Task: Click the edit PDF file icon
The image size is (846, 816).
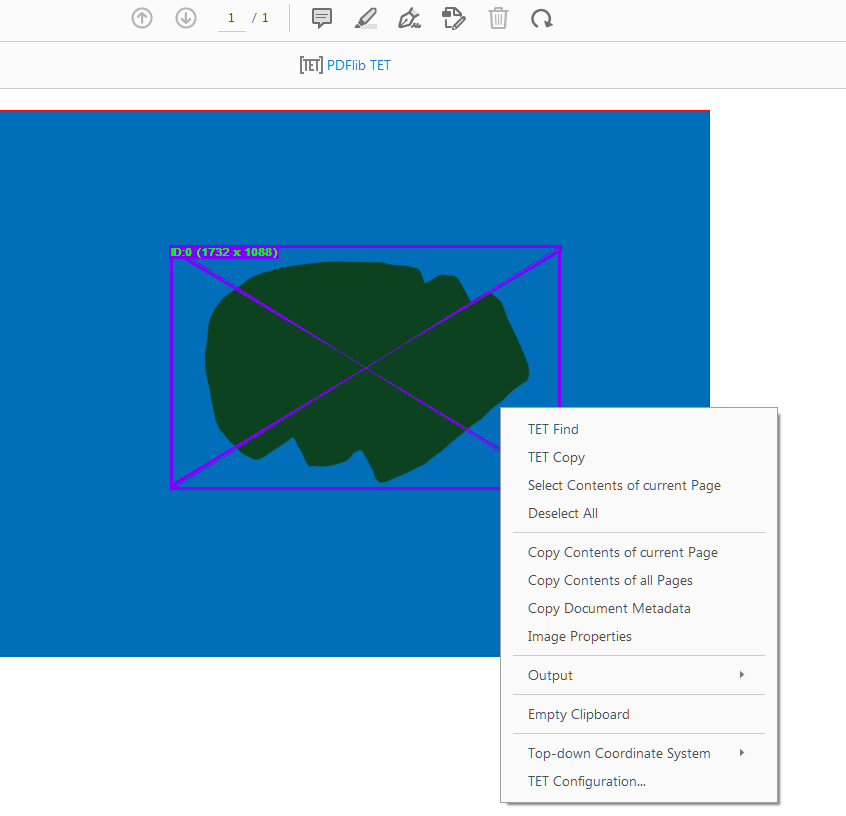Action: click(x=454, y=18)
